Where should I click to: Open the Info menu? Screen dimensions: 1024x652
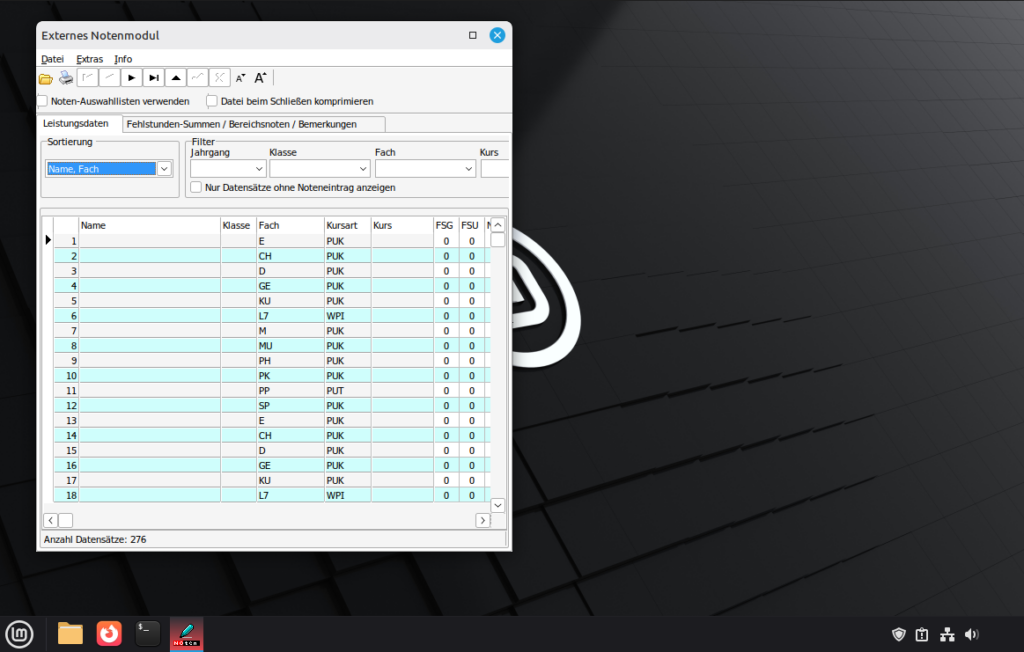(x=123, y=59)
